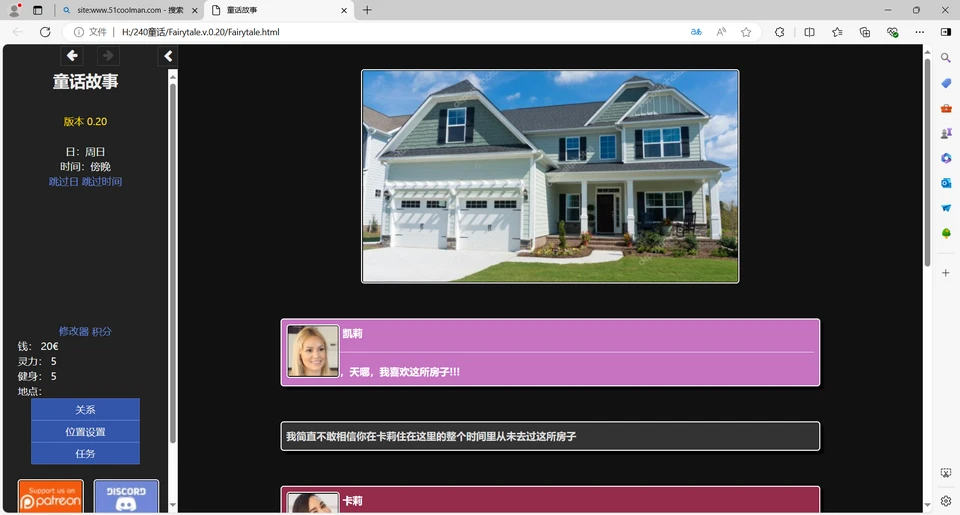The width and height of the screenshot is (960, 515).
Task: Click the 跳过时间 skip time link
Action: (102, 182)
